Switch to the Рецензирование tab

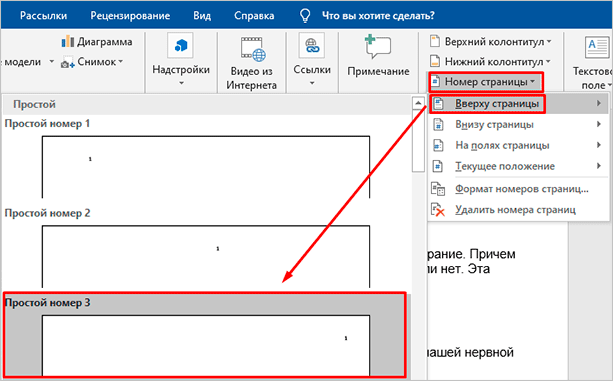tap(130, 16)
